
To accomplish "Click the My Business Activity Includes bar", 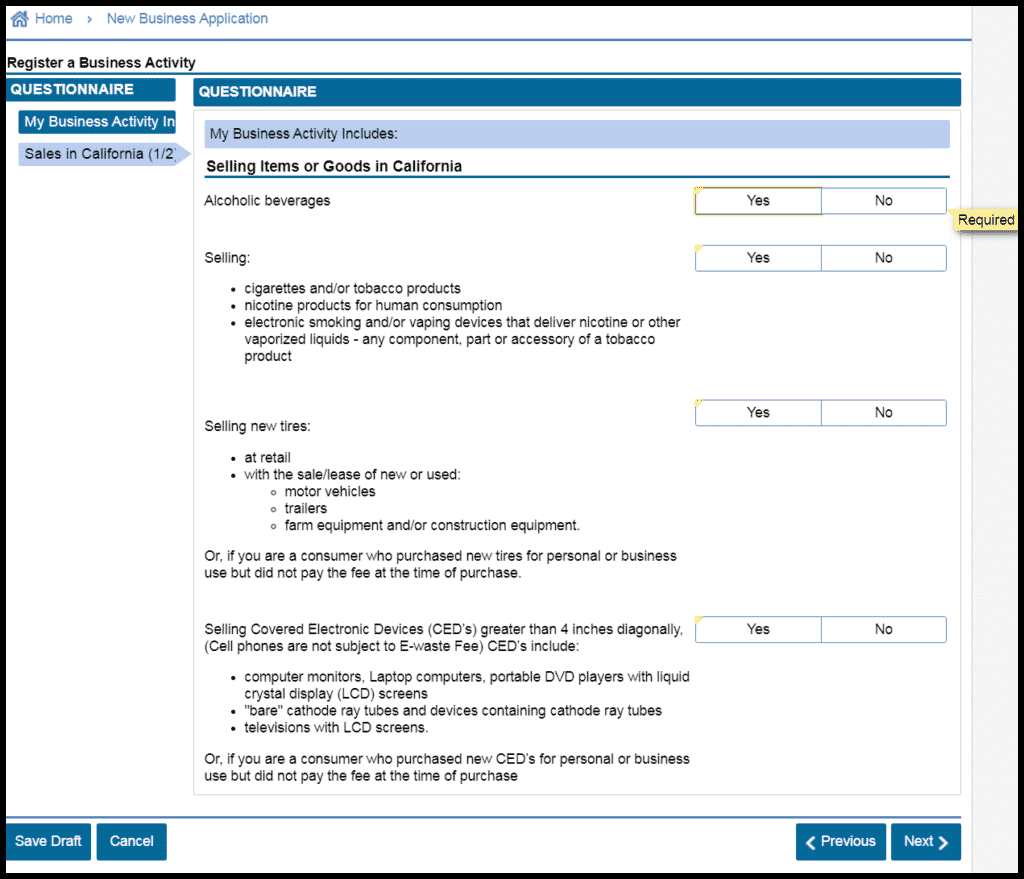I will coord(576,134).
